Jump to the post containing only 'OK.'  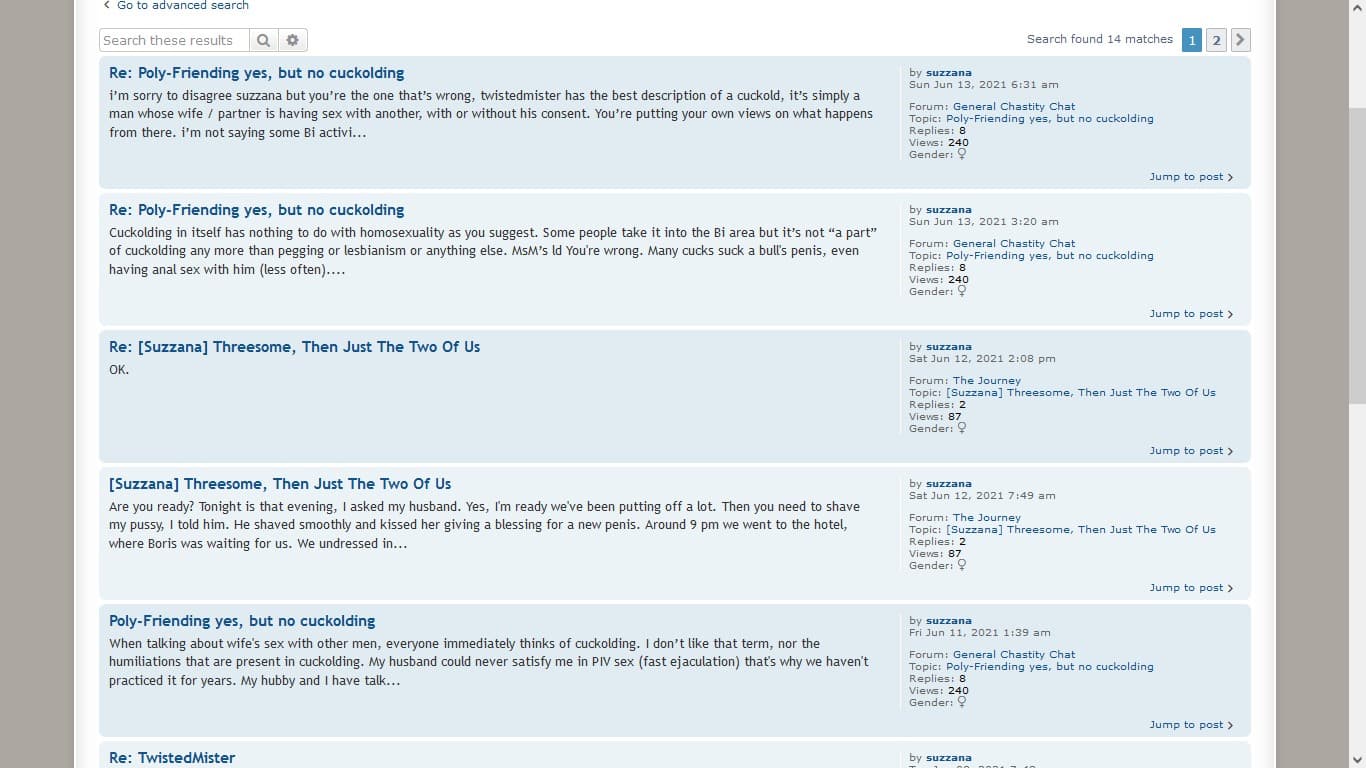tap(1190, 451)
